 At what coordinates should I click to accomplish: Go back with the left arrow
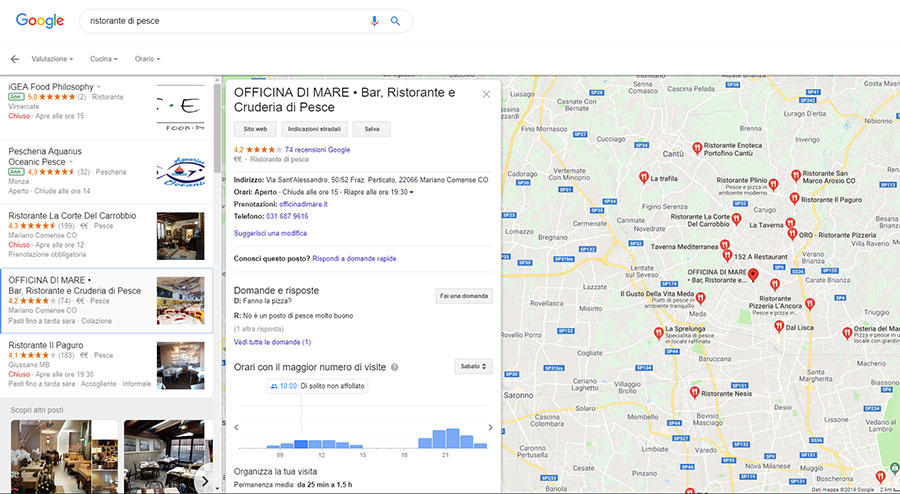coord(14,59)
